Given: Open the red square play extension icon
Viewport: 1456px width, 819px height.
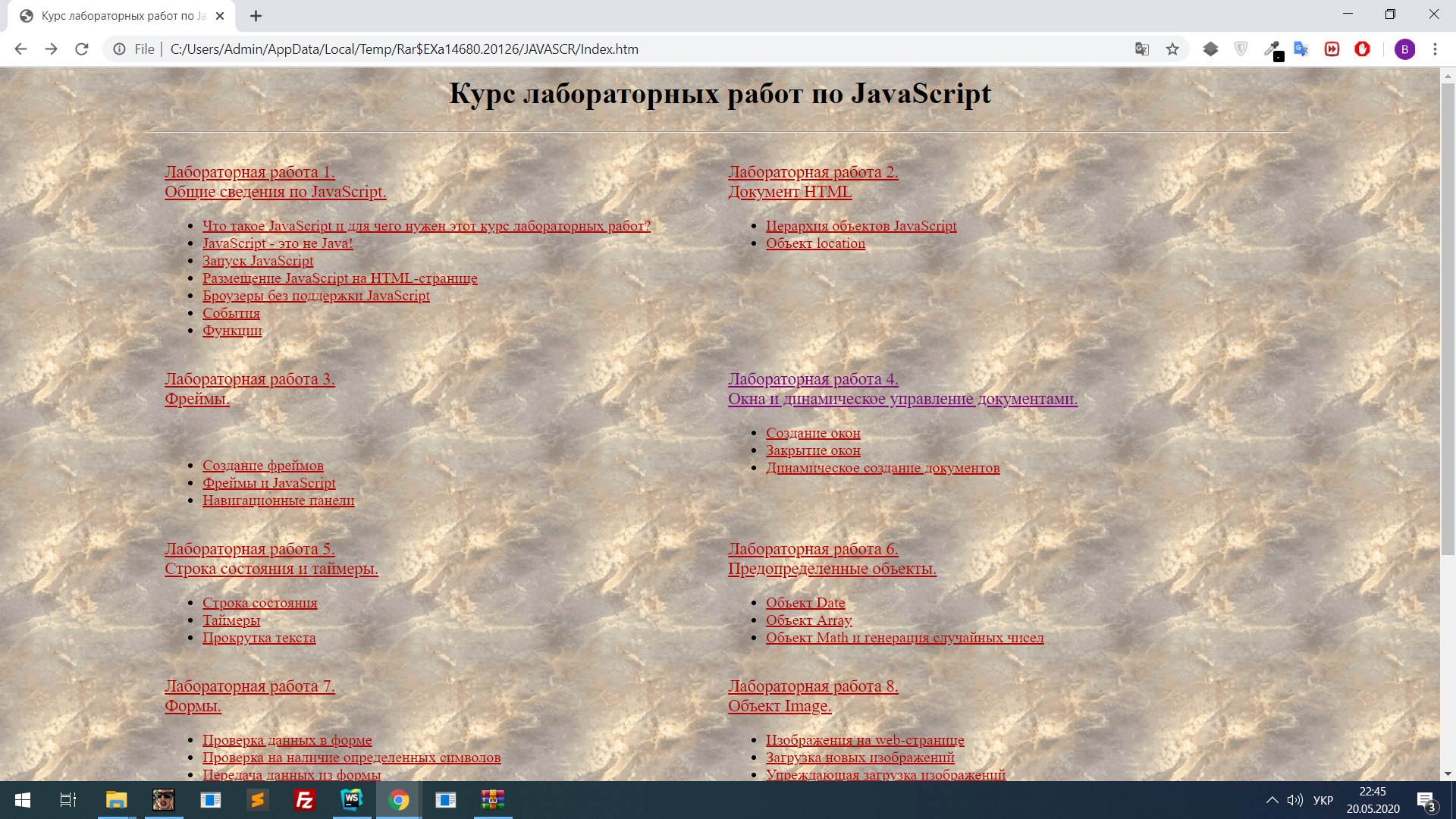Looking at the screenshot, I should pyautogui.click(x=1332, y=49).
